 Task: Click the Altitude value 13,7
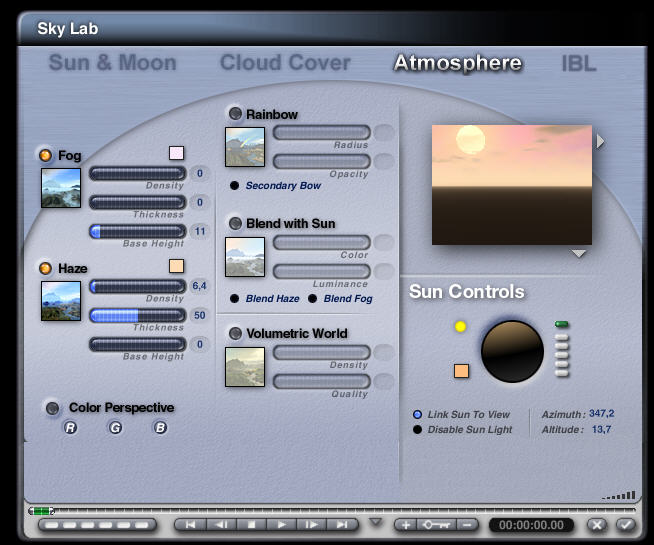point(601,429)
